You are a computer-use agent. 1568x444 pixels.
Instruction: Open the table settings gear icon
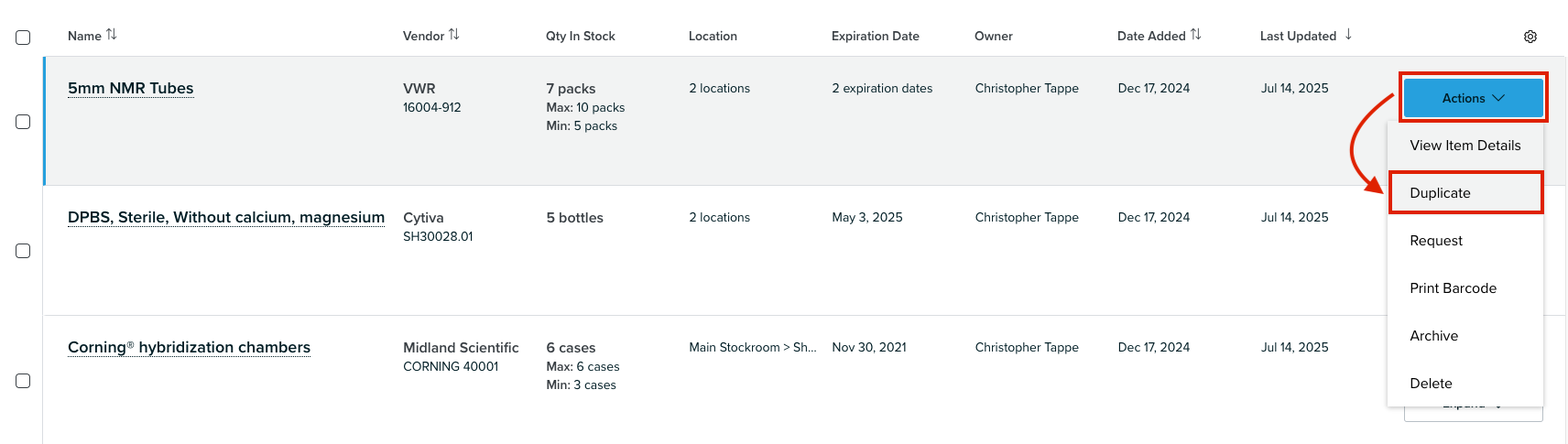(x=1530, y=37)
